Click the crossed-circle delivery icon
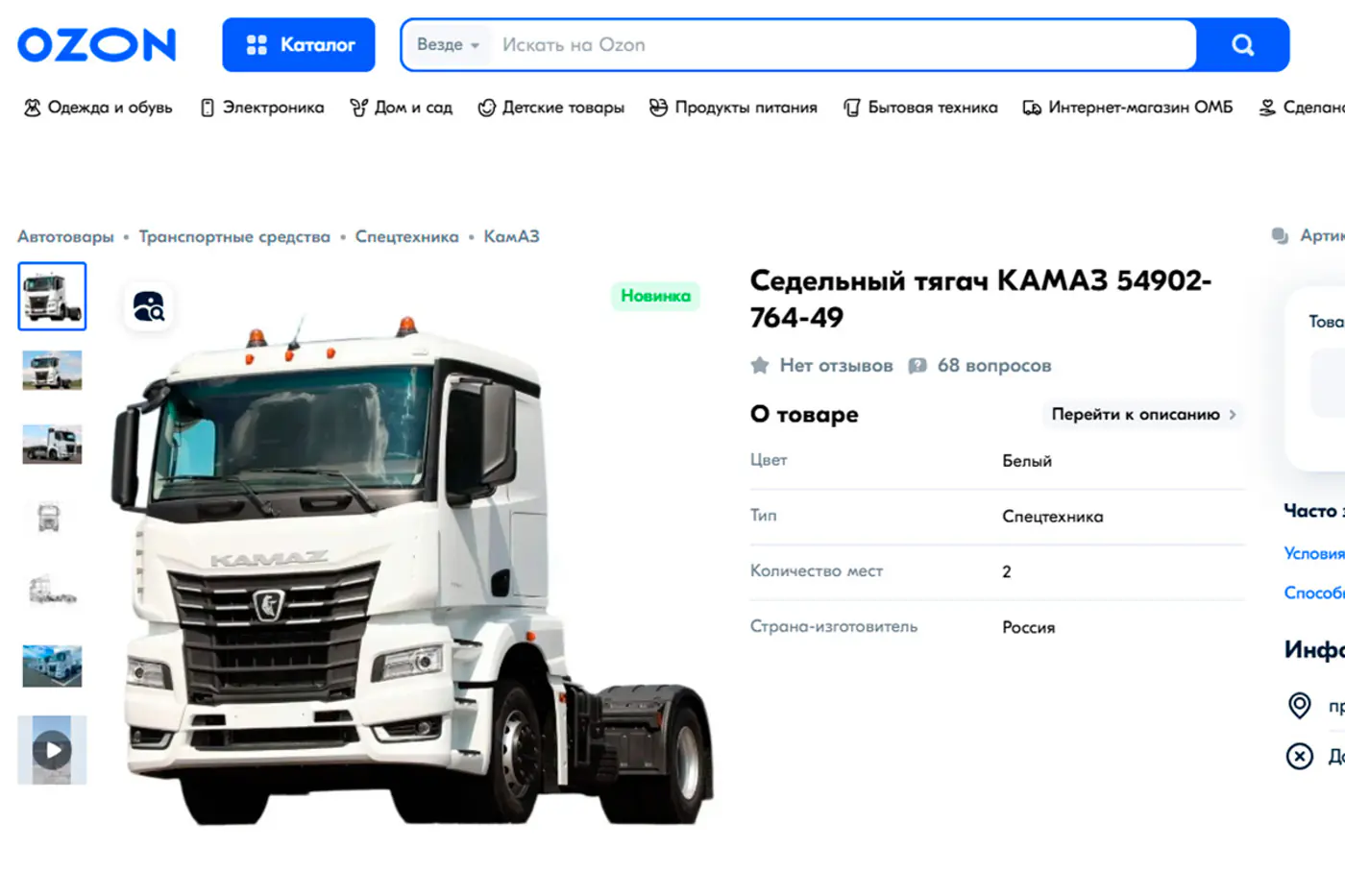 1300,757
